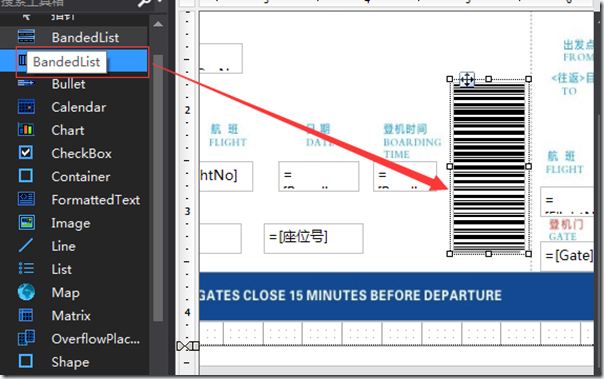Click the Matrix label
604x379 pixels.
point(71,315)
